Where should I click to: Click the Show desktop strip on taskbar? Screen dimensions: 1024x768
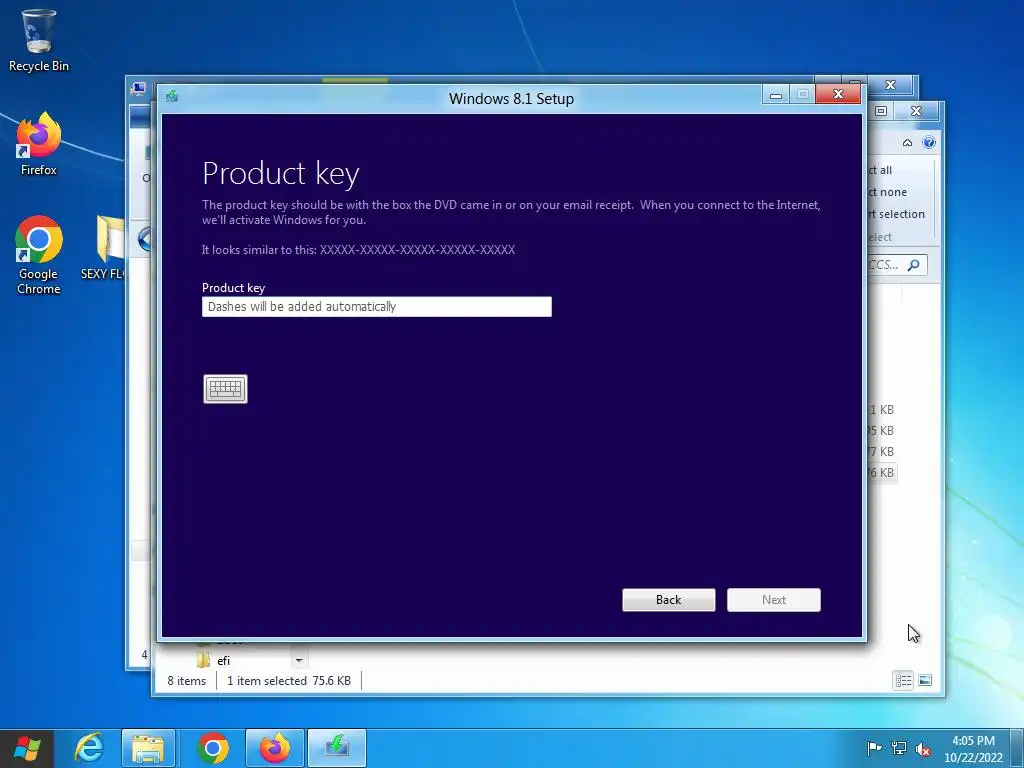[x=1017, y=748]
